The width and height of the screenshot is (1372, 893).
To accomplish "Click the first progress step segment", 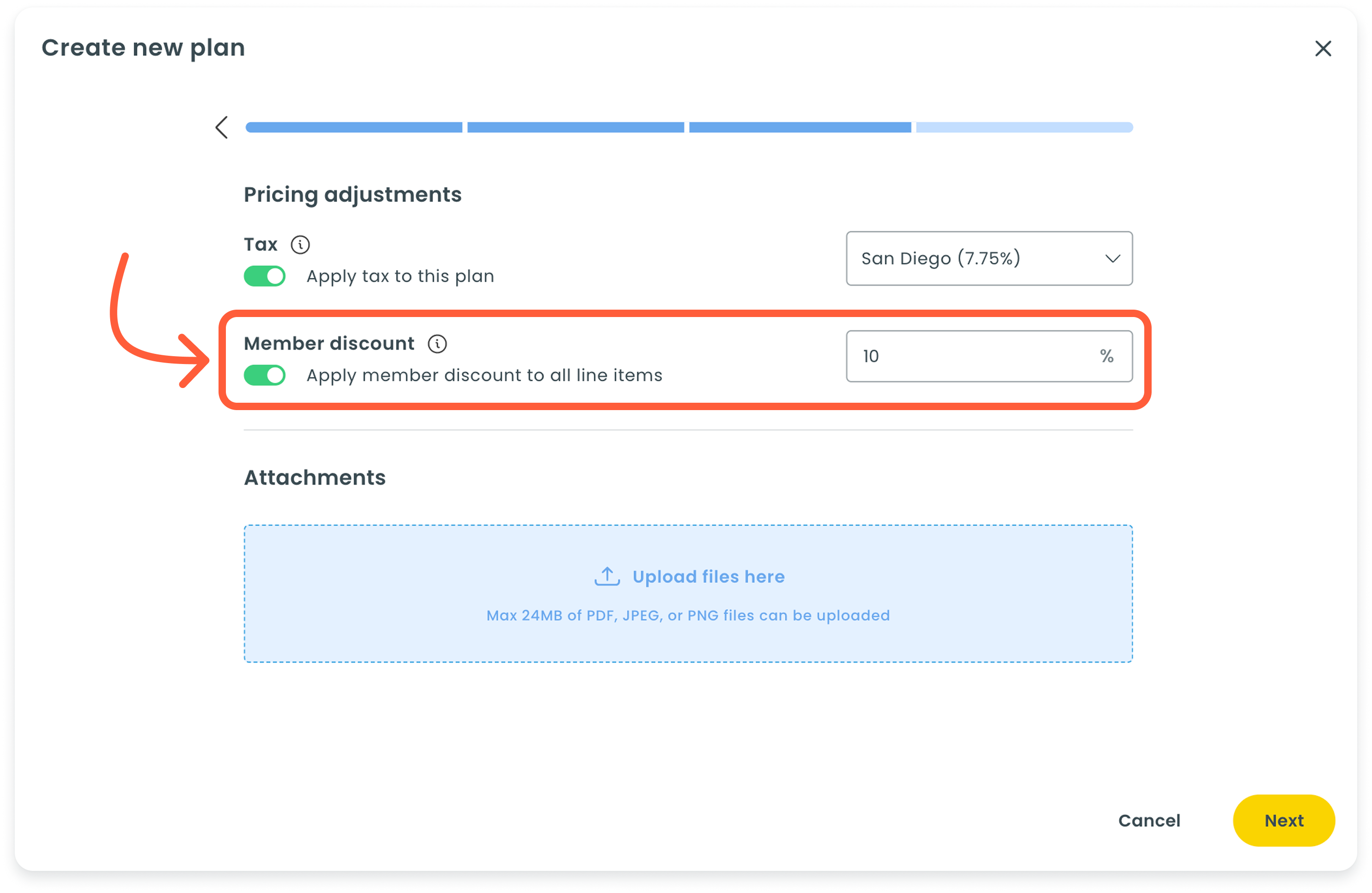I will pyautogui.click(x=354, y=127).
